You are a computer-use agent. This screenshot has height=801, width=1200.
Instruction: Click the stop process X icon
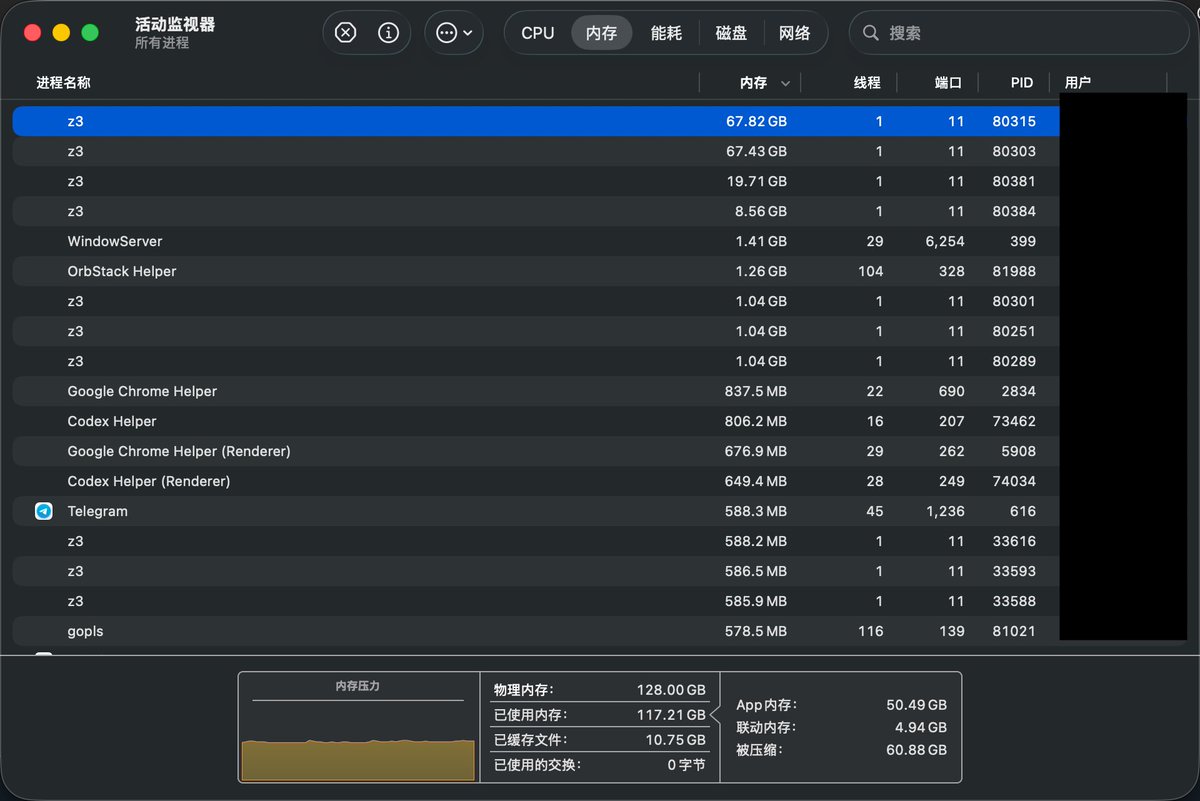point(345,33)
